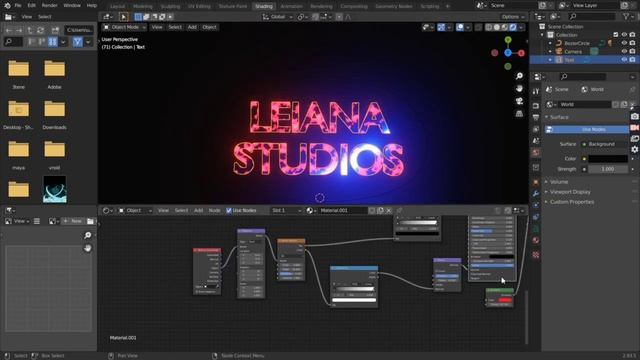Click the Blender logo menu icon
Viewport: 640px width, 360px height.
(7, 5)
